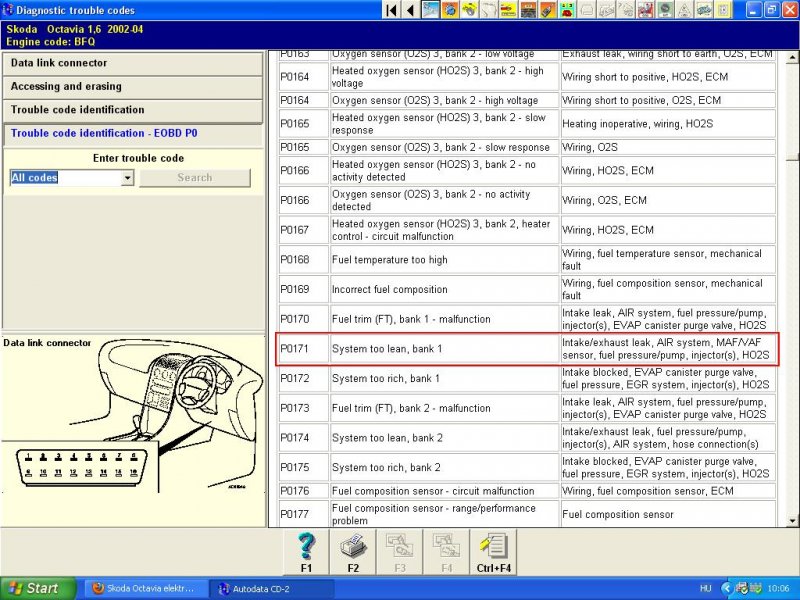Open the orange globe toolbar icon
This screenshot has width=800, height=600.
click(450, 10)
